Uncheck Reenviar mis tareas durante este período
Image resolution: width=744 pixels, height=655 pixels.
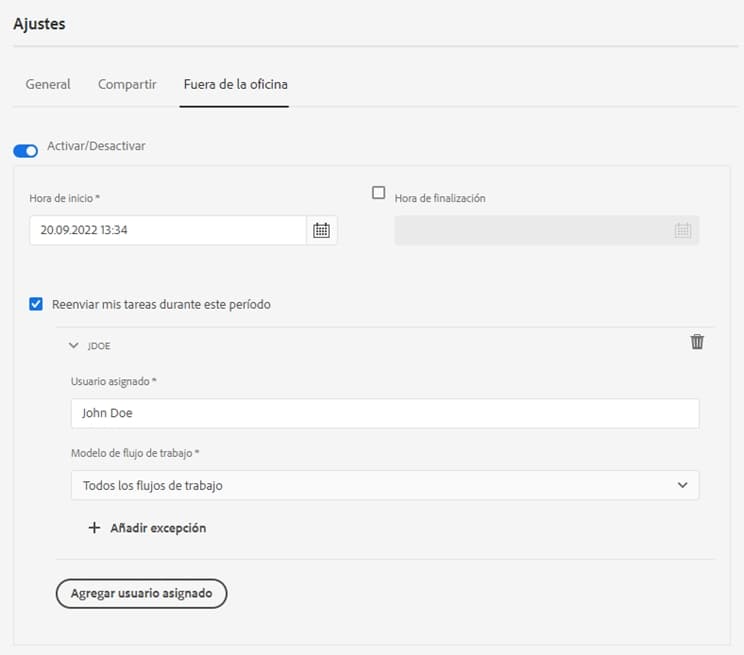coord(37,304)
